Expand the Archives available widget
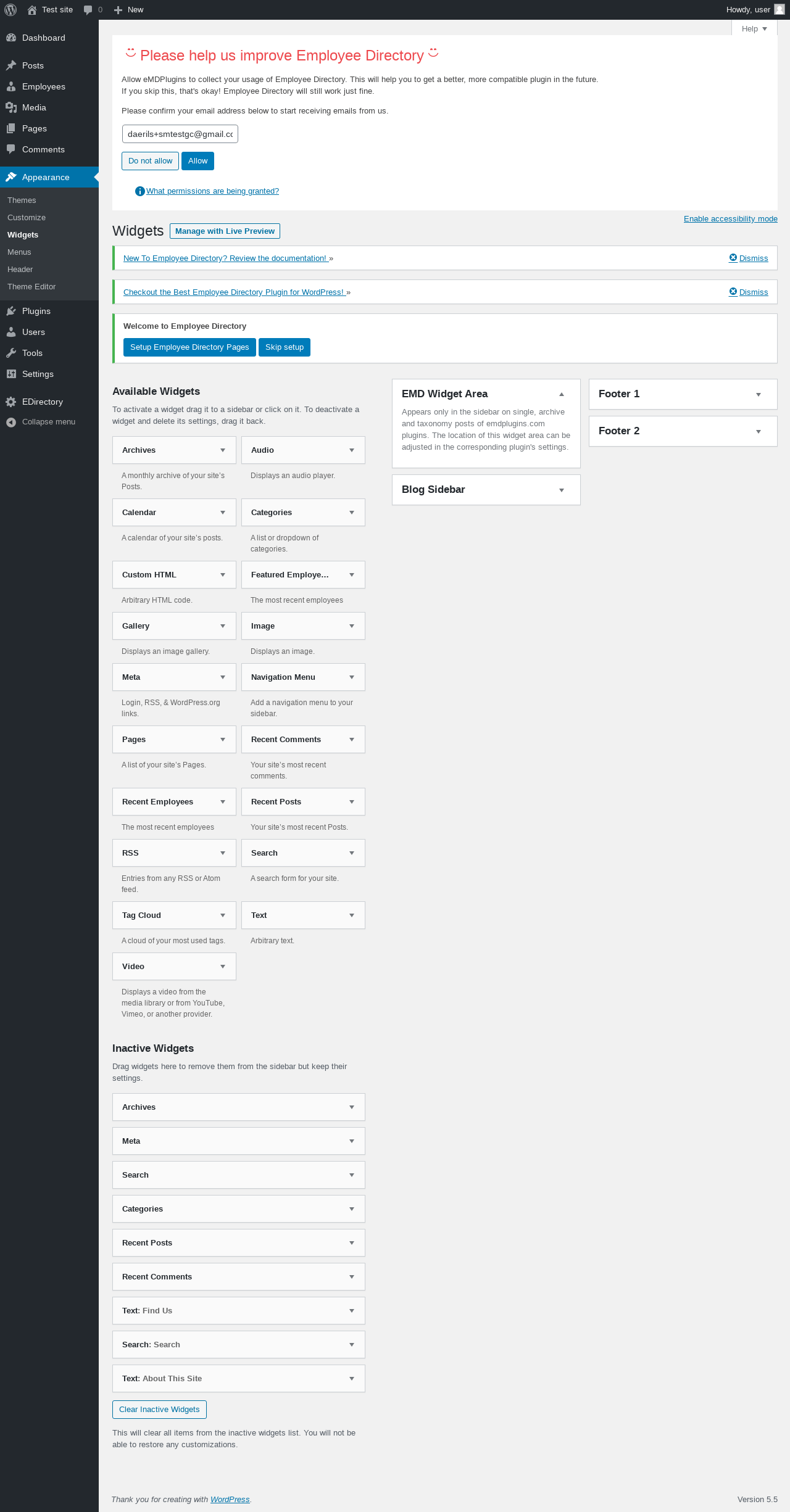The width and height of the screenshot is (790, 1512). pos(223,450)
